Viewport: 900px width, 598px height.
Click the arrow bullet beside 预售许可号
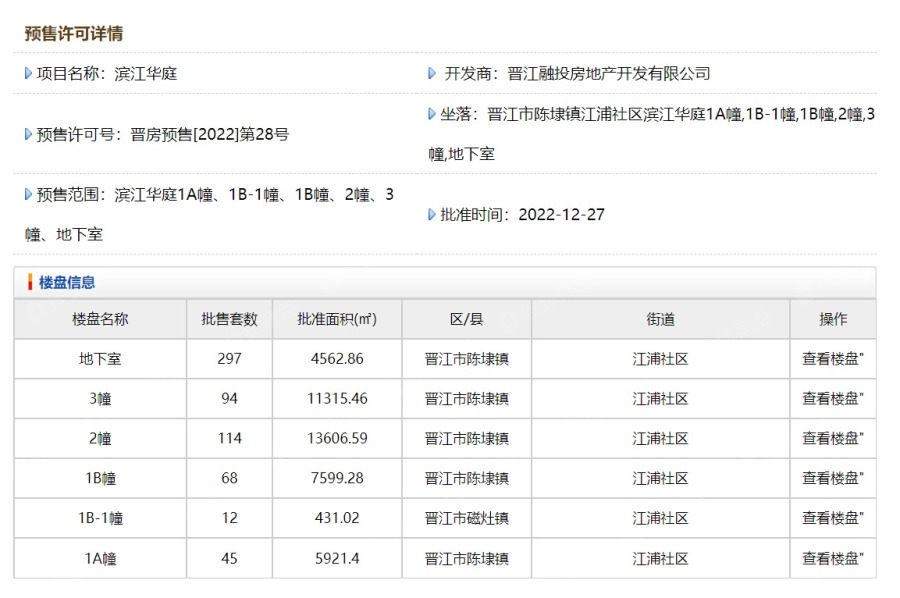point(29,134)
